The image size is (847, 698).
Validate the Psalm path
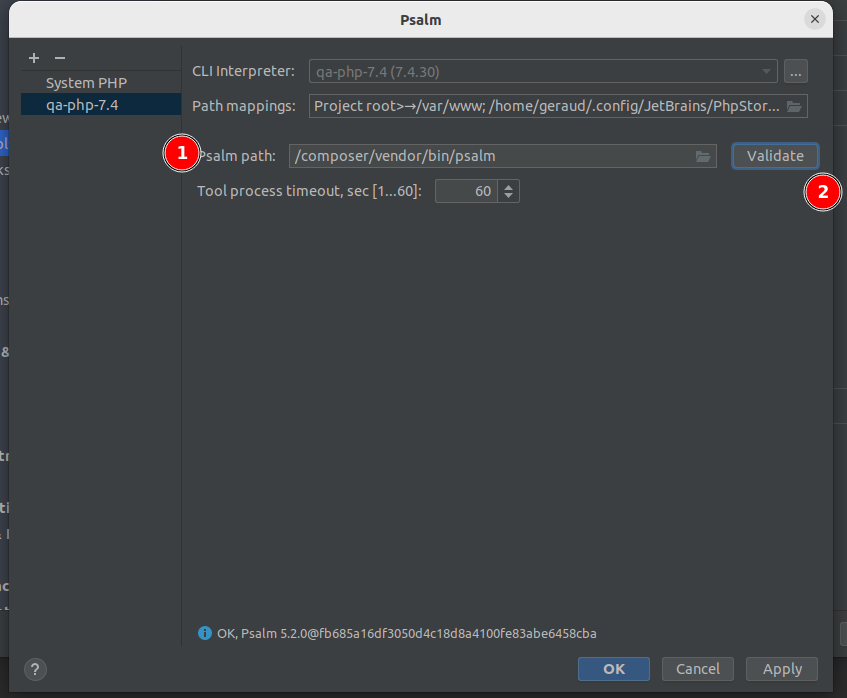[775, 156]
